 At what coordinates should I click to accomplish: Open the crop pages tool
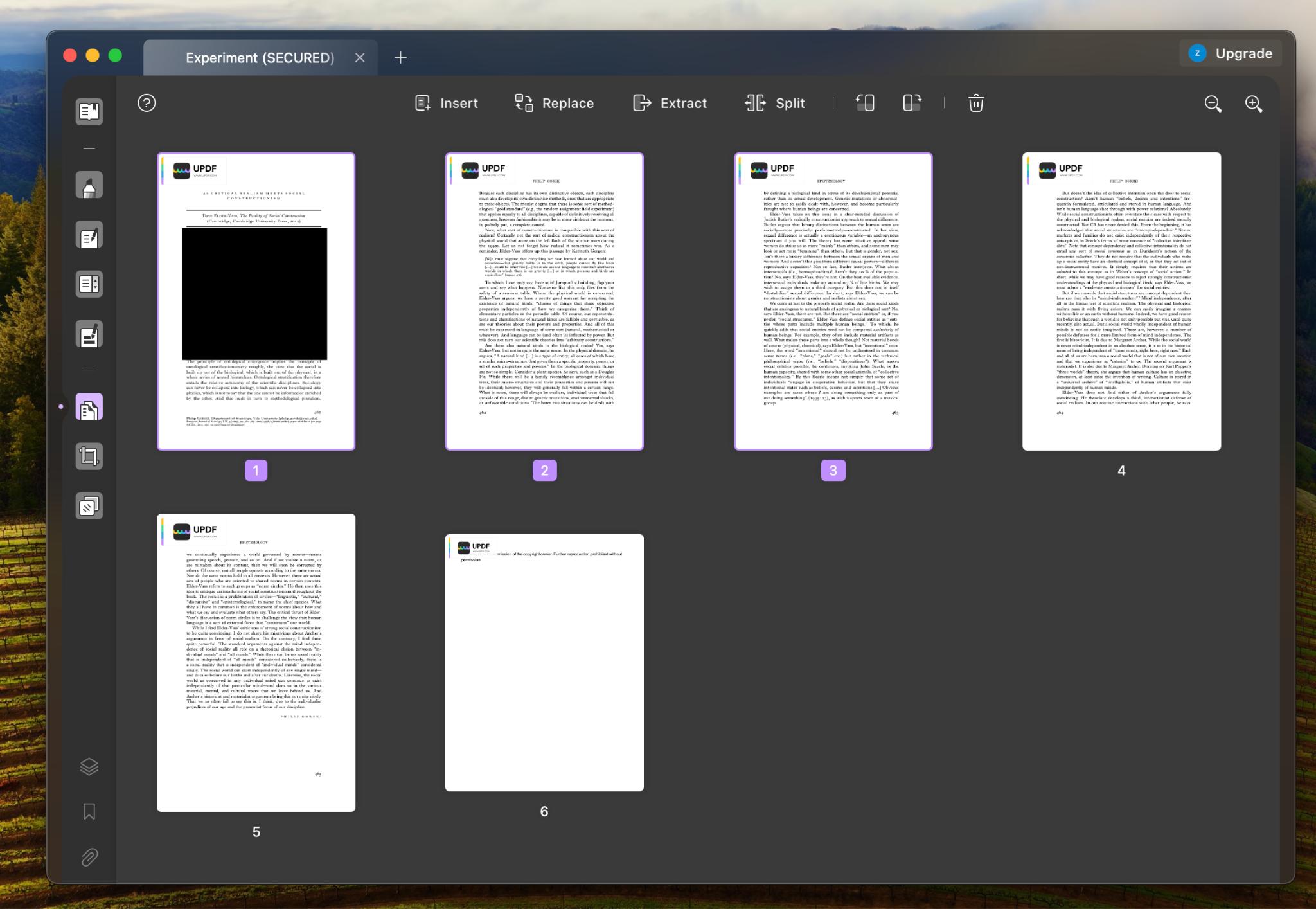click(89, 456)
